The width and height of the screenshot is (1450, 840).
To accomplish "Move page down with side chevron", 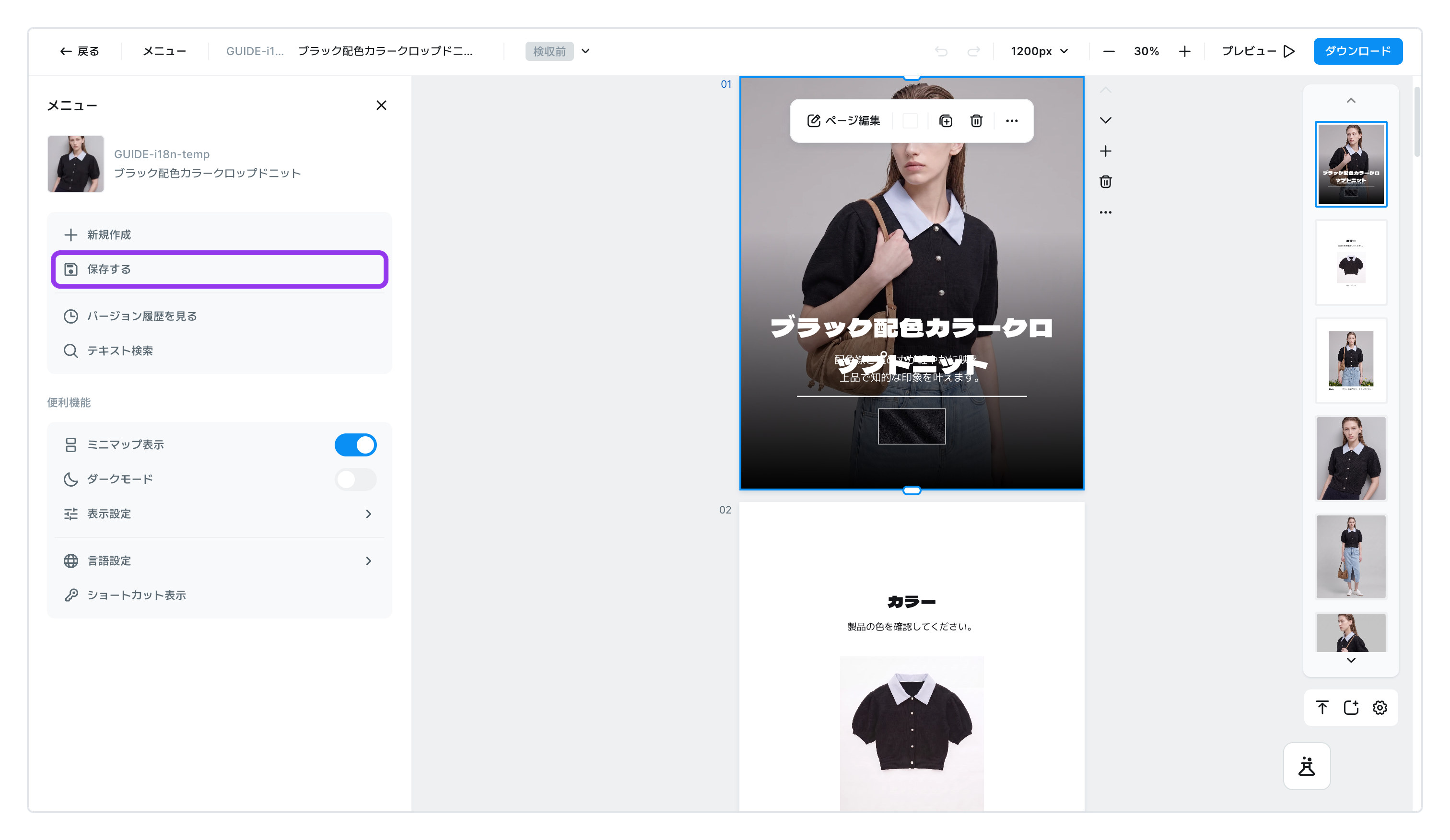I will click(x=1105, y=120).
